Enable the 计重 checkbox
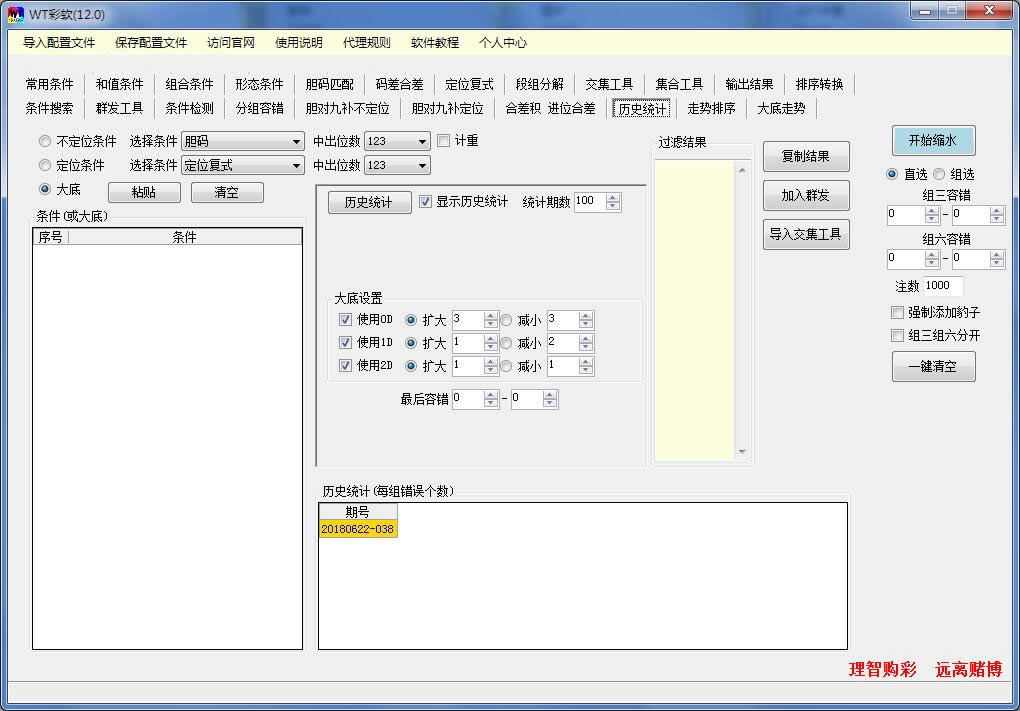 (x=443, y=140)
